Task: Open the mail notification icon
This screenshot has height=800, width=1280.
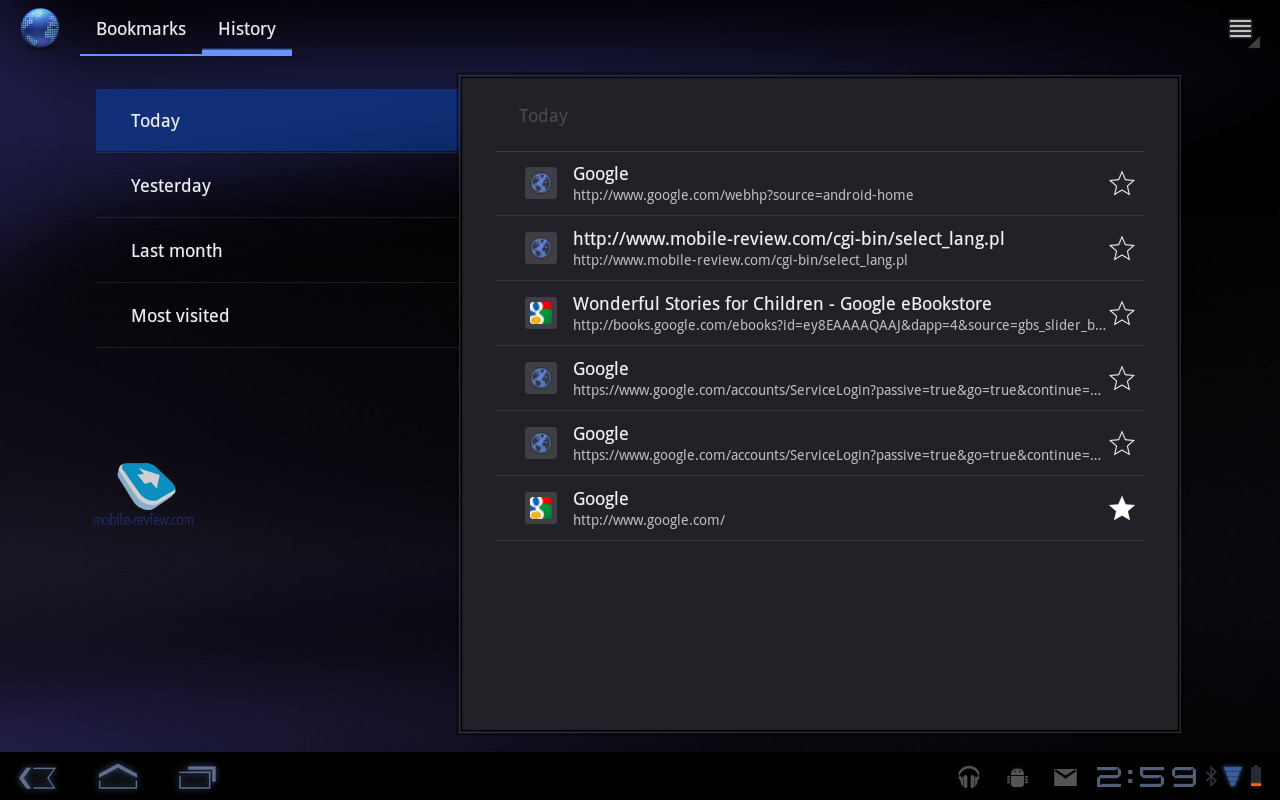Action: [x=1065, y=777]
